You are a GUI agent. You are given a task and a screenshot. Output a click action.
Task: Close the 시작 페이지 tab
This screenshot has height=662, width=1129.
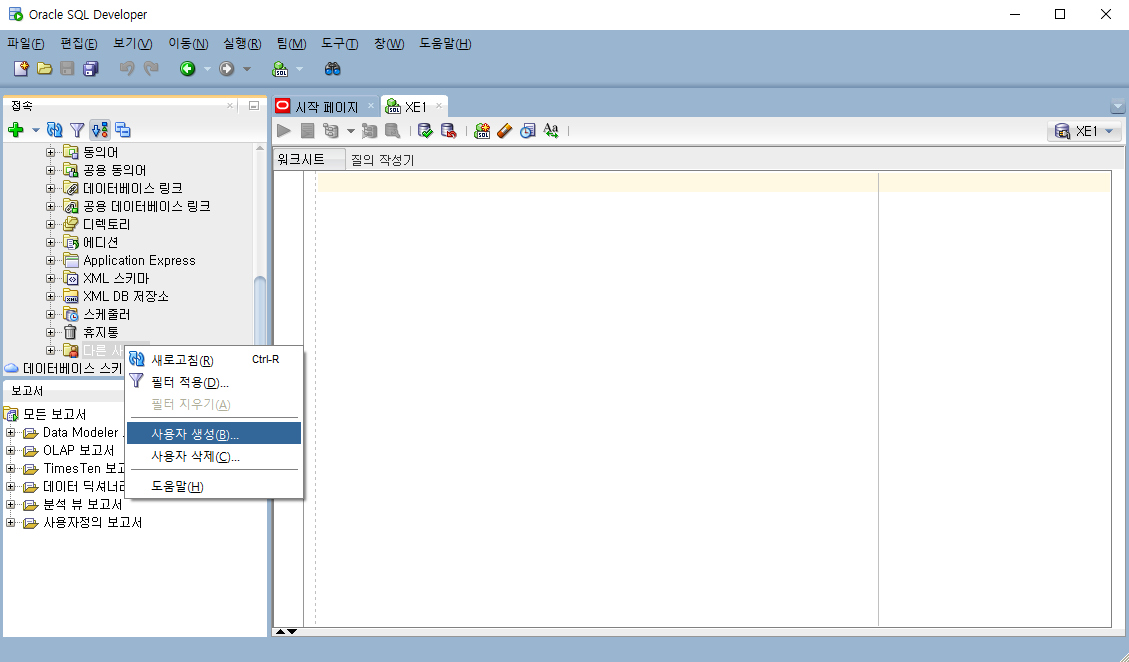coord(370,106)
